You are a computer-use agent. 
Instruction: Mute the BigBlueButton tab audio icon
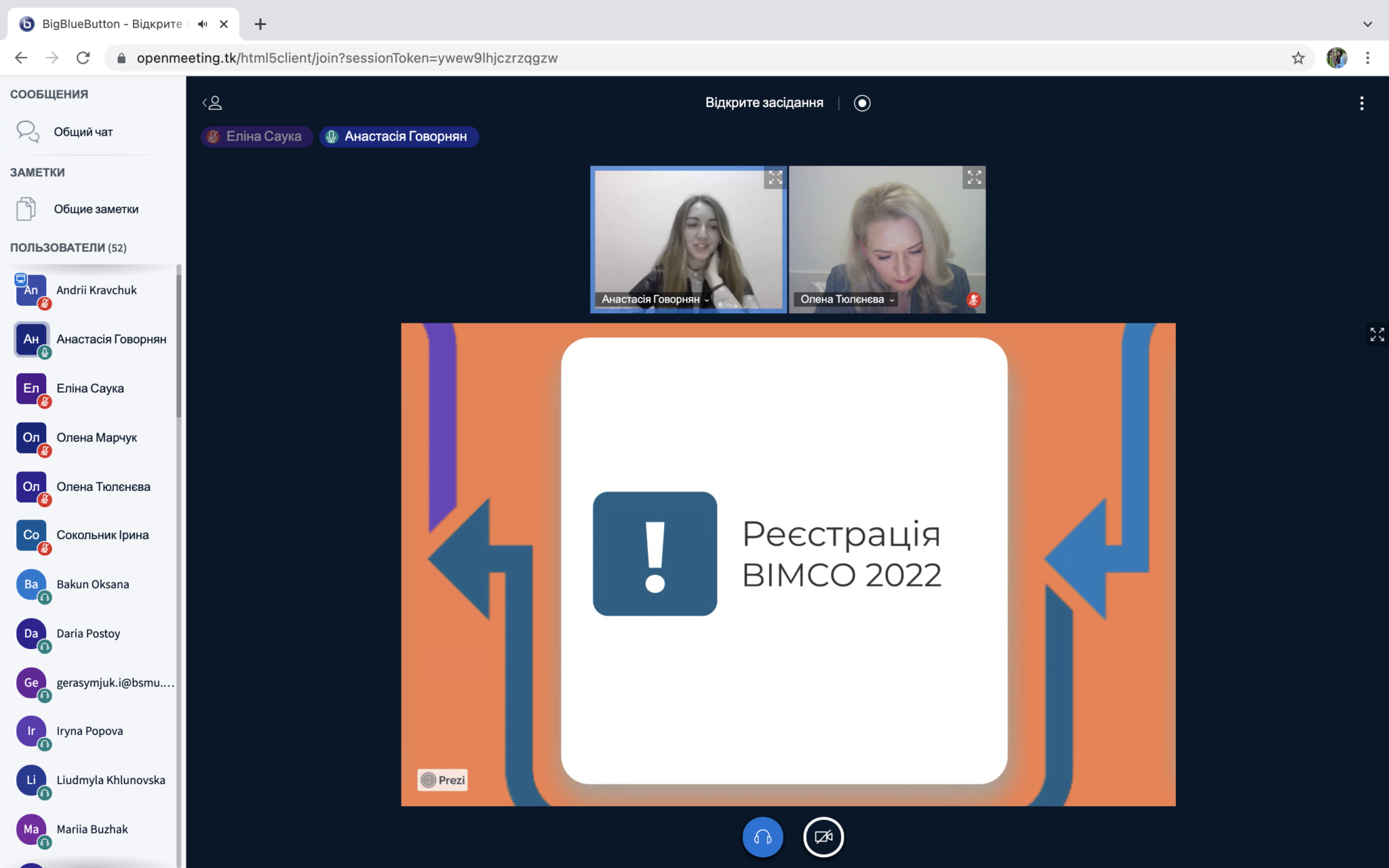point(202,24)
